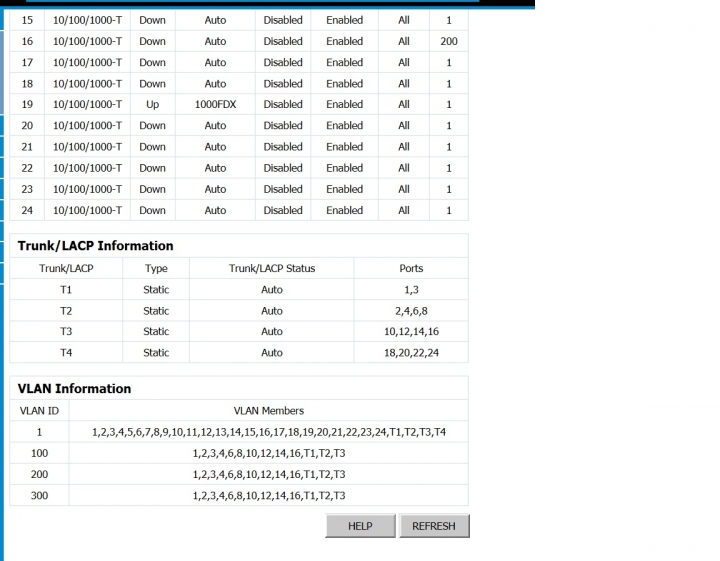The image size is (720, 561).
Task: Select the Type column header in trunk table
Action: click(156, 268)
